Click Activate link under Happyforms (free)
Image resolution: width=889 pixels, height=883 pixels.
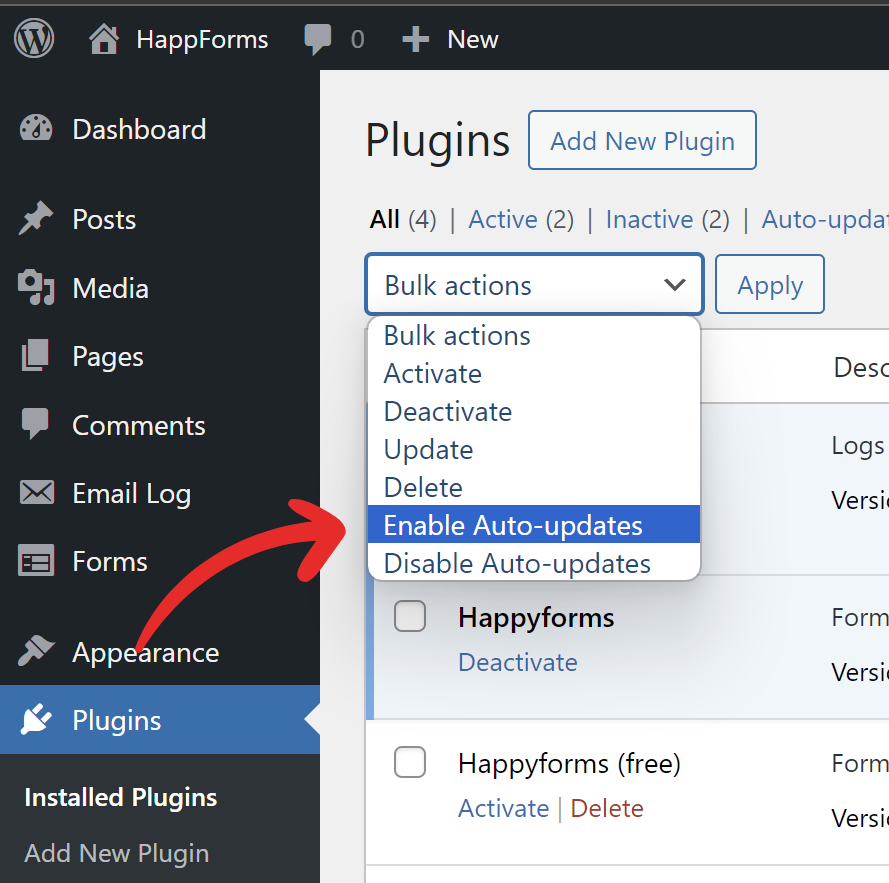pyautogui.click(x=503, y=808)
